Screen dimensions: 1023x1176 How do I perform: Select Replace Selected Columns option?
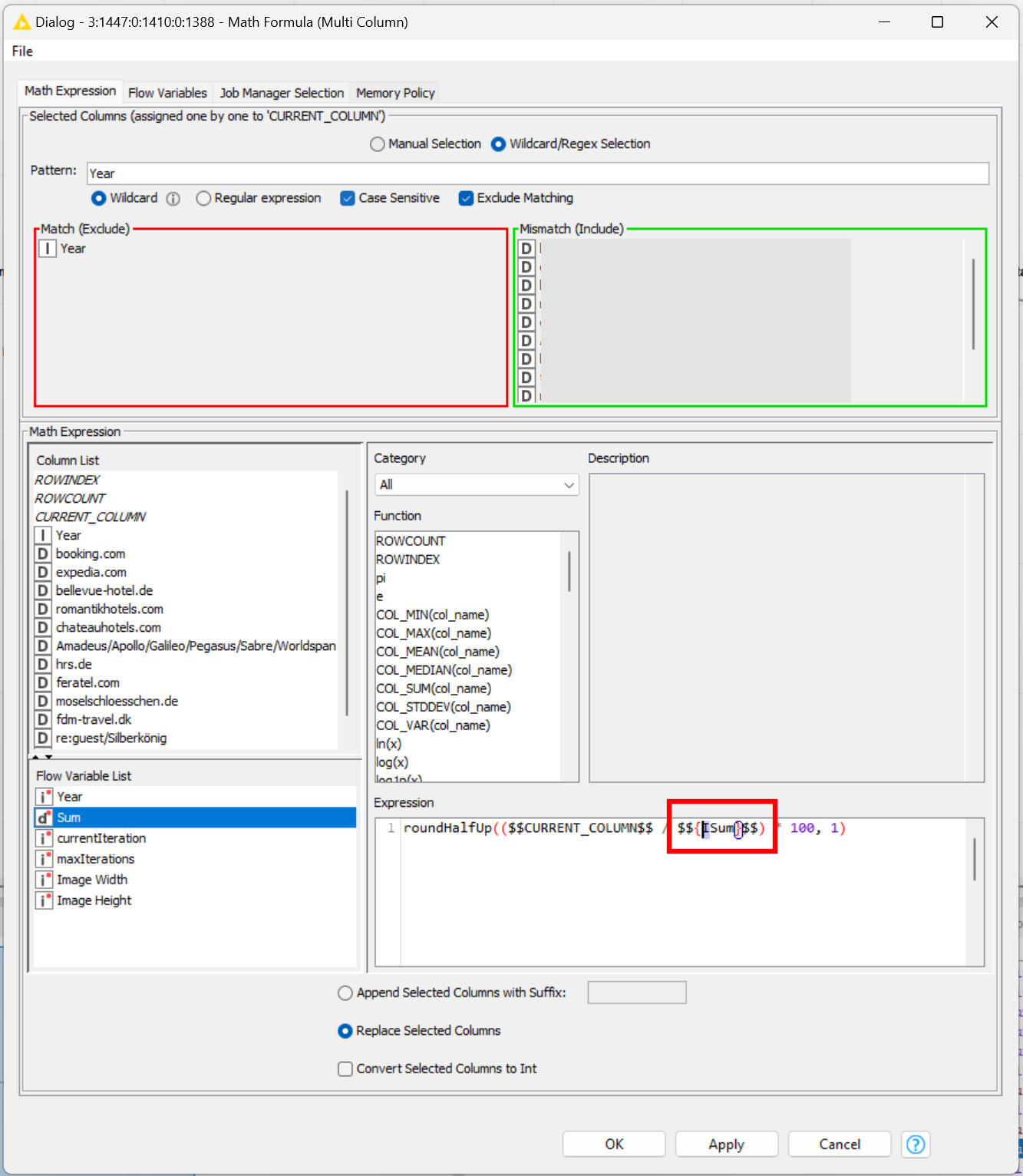tap(345, 1031)
